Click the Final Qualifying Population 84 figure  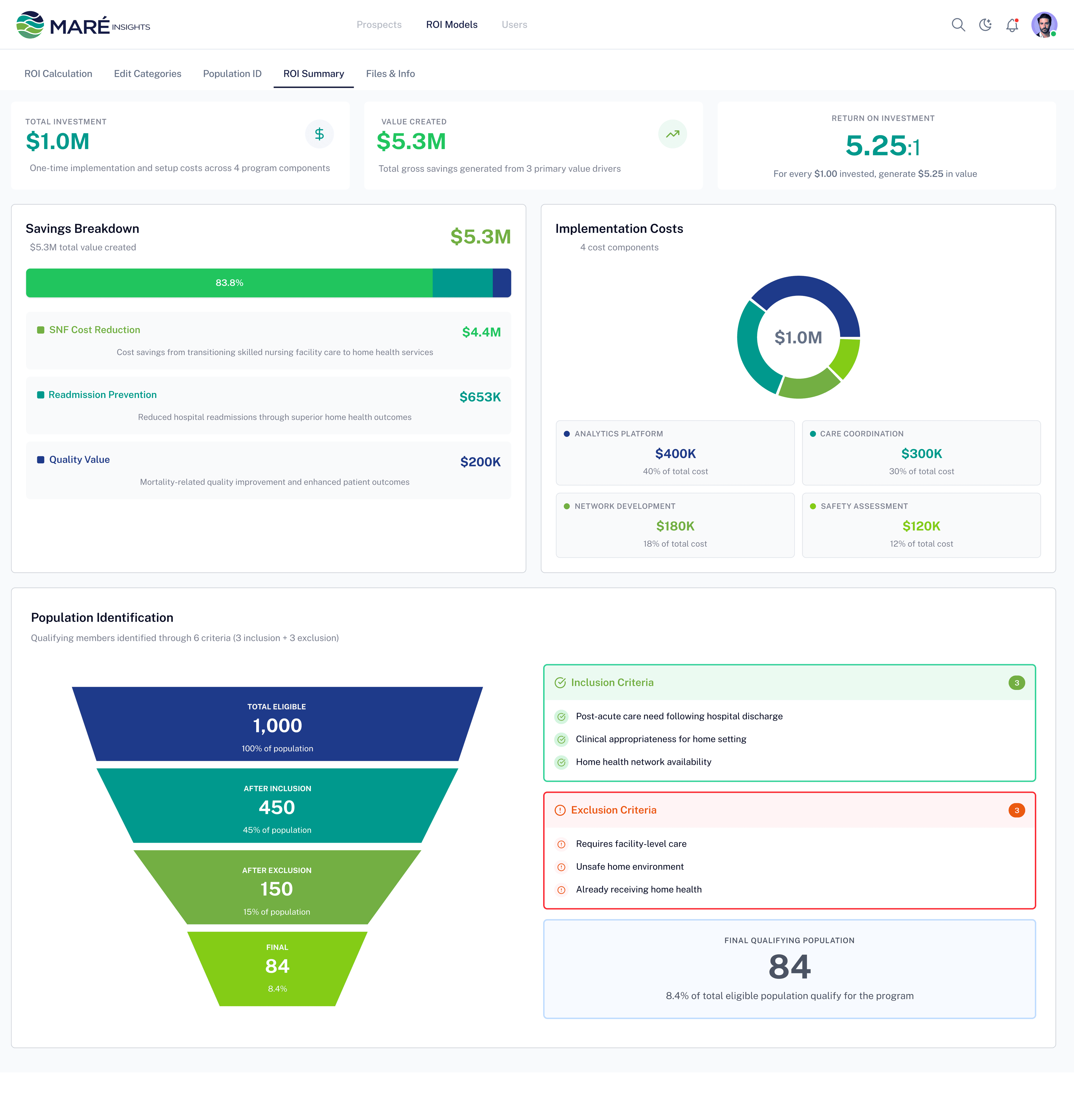point(789,967)
